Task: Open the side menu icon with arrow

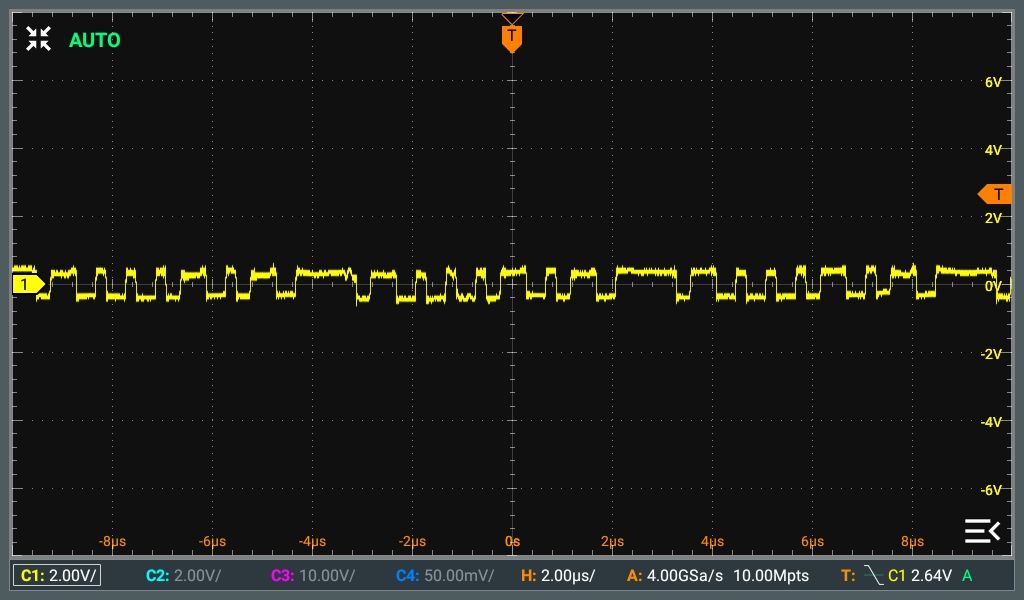Action: point(982,530)
